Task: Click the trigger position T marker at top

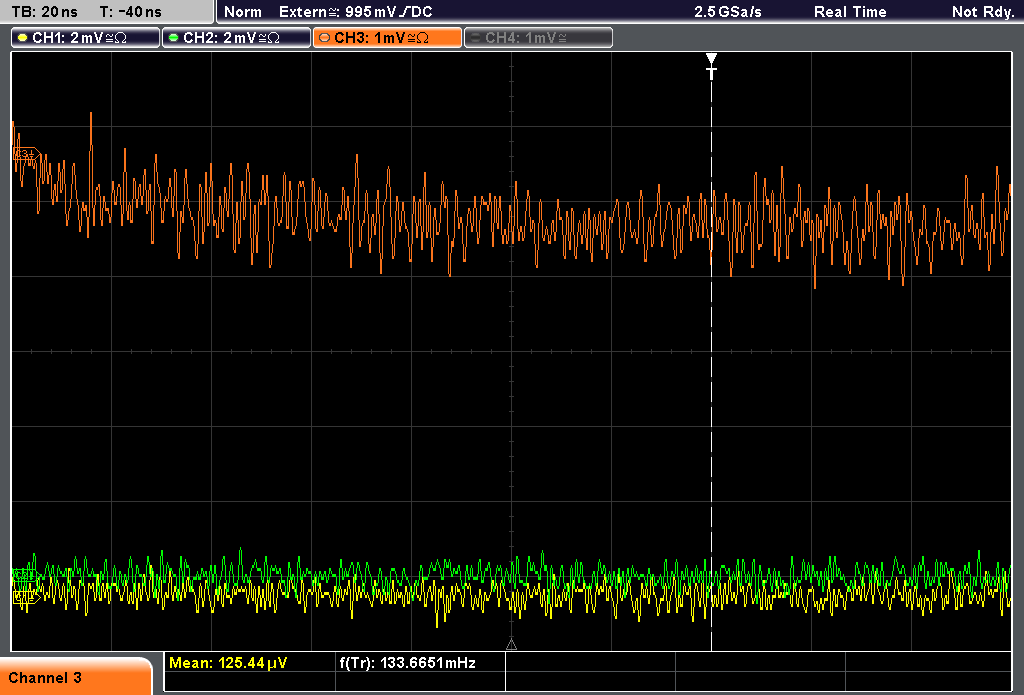Action: pos(711,66)
